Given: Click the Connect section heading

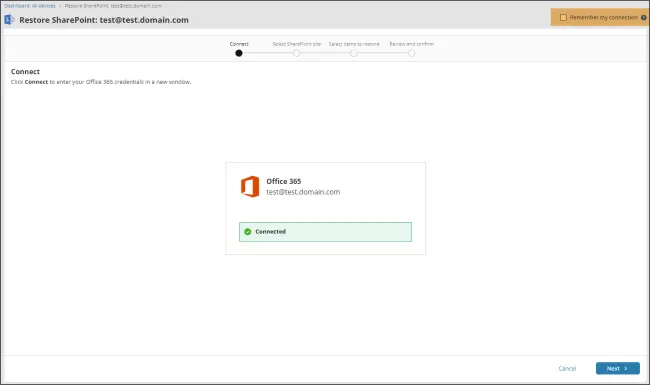Looking at the screenshot, I should [x=25, y=72].
